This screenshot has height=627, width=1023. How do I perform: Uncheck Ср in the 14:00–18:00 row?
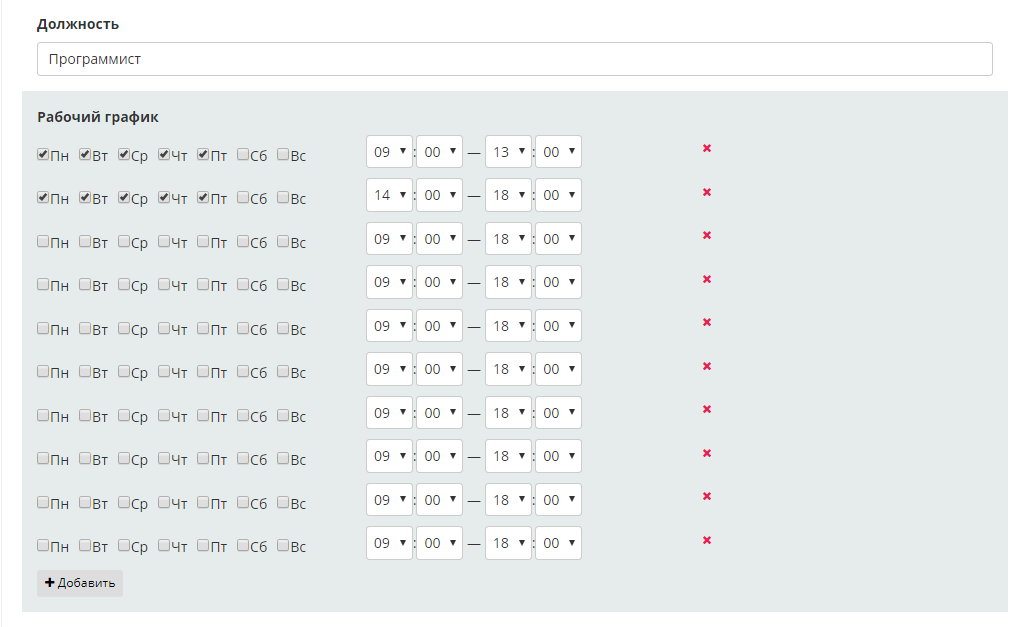pos(124,198)
